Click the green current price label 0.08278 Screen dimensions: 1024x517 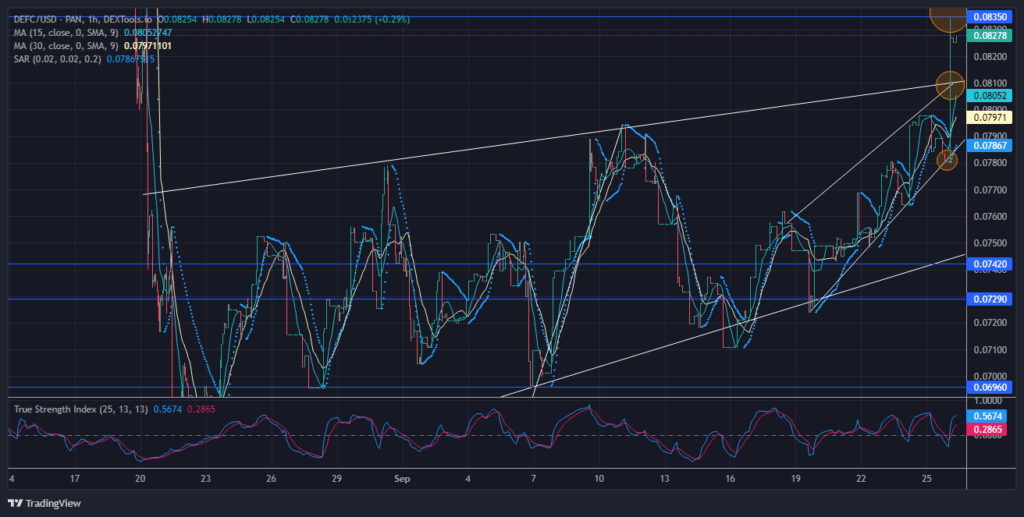(x=989, y=36)
